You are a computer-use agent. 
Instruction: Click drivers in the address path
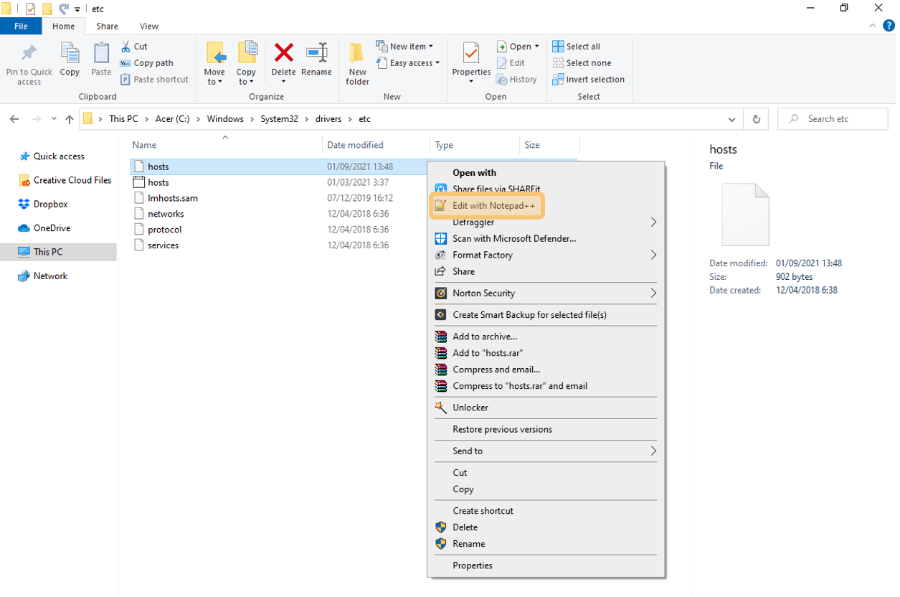click(328, 119)
